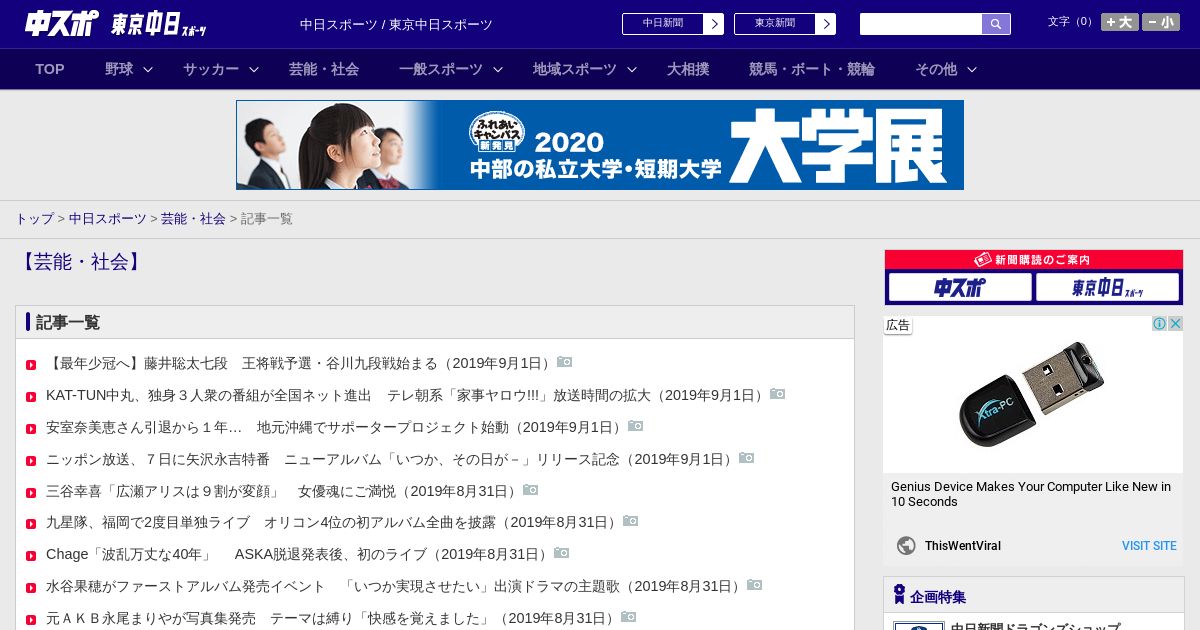Click the 東京中日スポーツ logo in header
The image size is (1200, 630).
pos(159,24)
